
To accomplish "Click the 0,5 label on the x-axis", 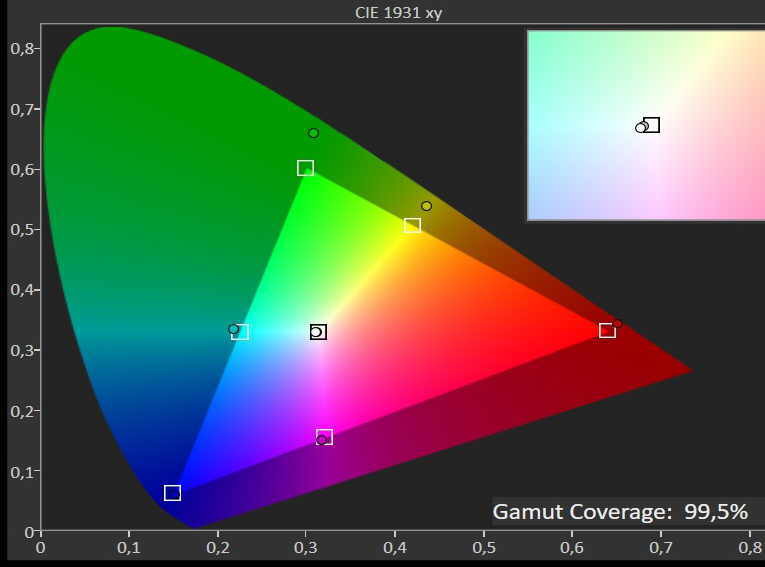I will coord(484,547).
